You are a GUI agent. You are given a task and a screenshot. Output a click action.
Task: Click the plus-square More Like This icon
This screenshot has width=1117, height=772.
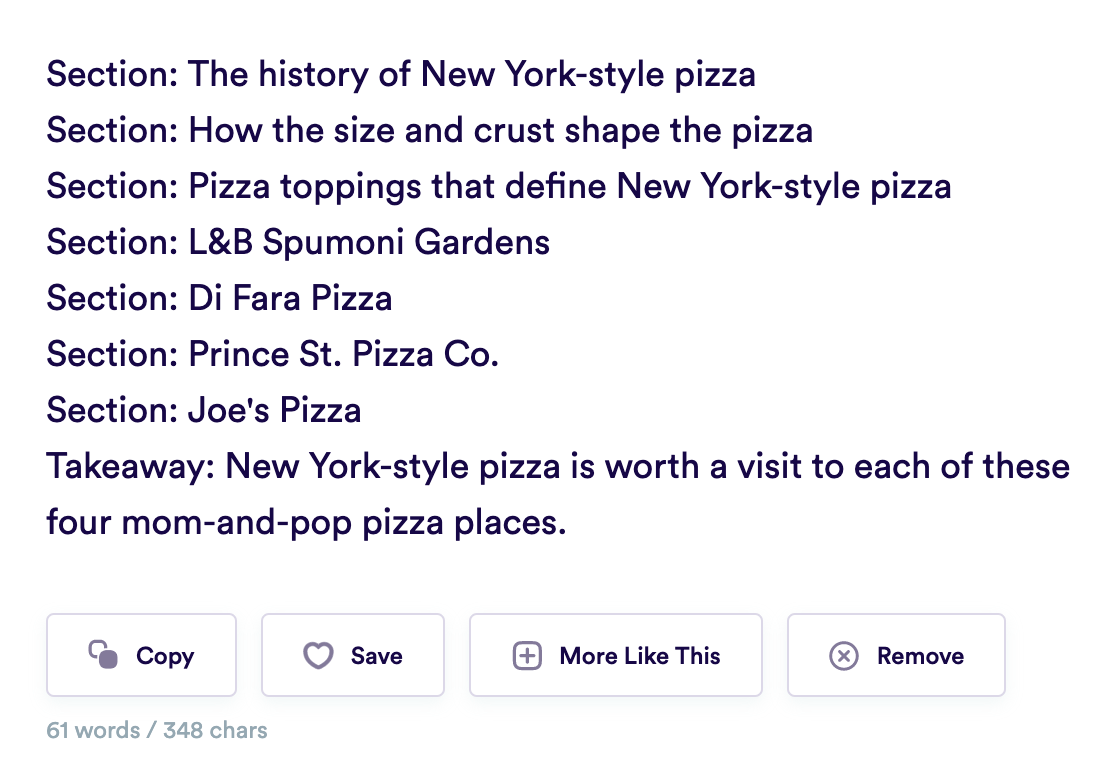(527, 656)
